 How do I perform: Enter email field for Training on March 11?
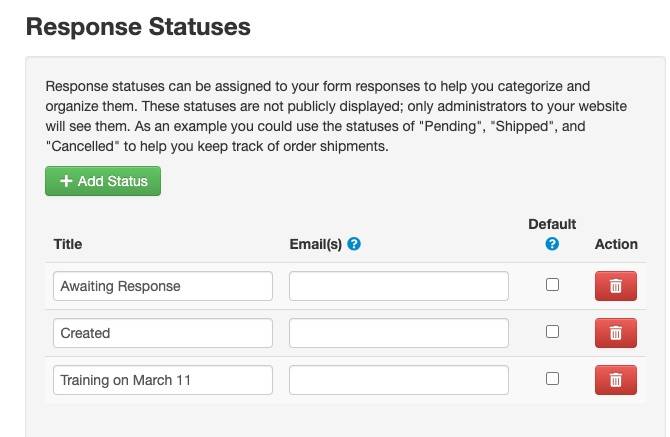[399, 380]
